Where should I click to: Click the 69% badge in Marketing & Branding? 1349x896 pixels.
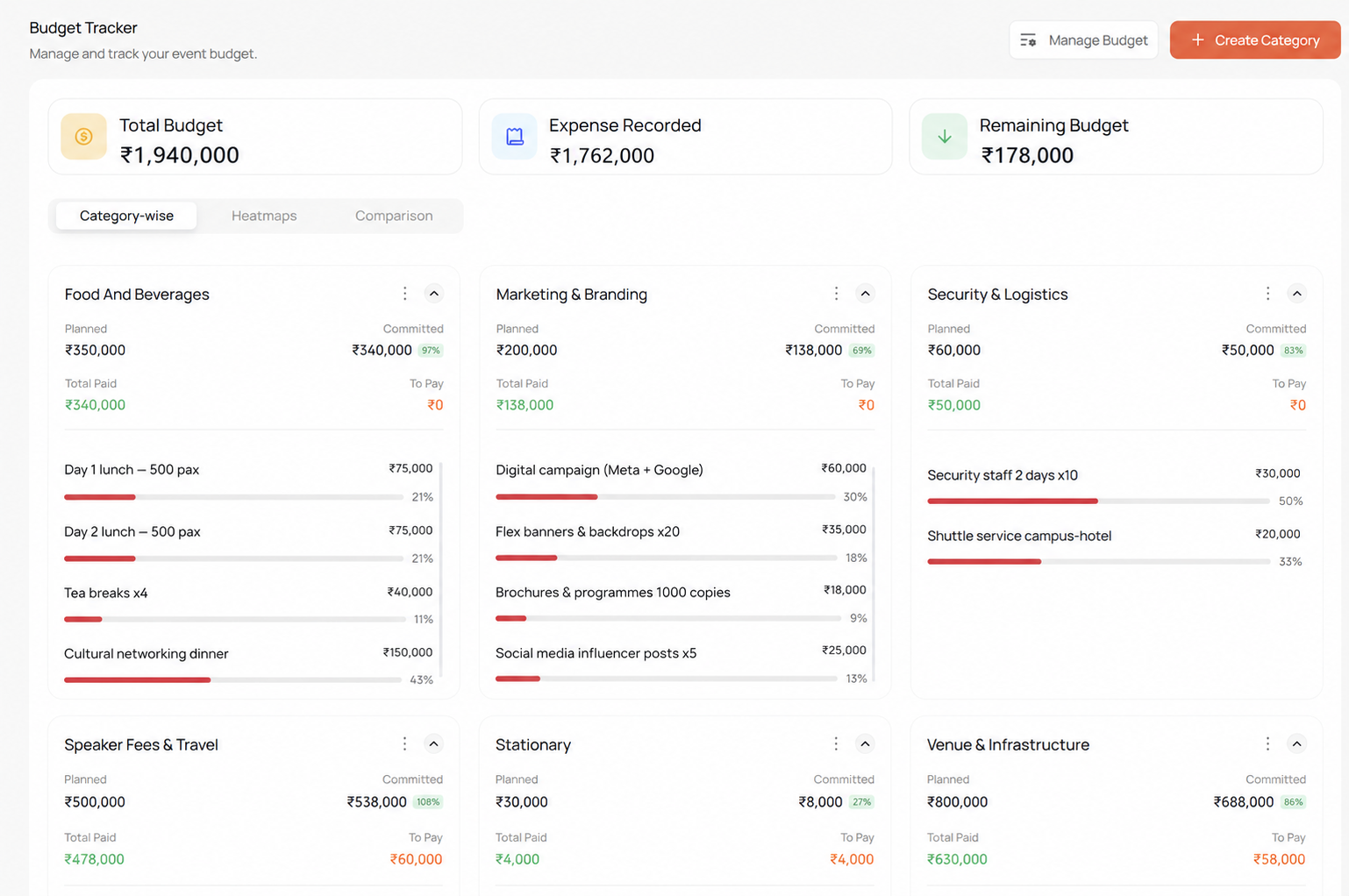point(861,351)
